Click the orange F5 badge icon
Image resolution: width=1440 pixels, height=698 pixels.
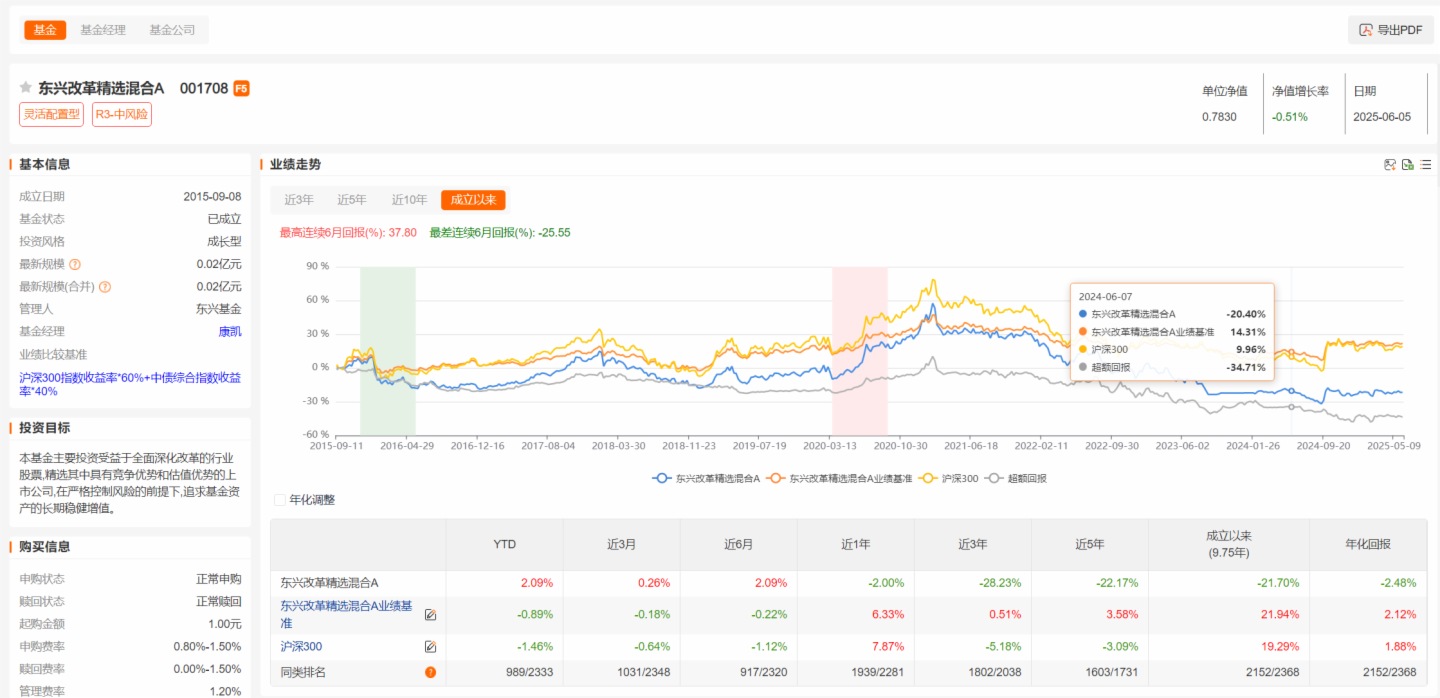241,88
